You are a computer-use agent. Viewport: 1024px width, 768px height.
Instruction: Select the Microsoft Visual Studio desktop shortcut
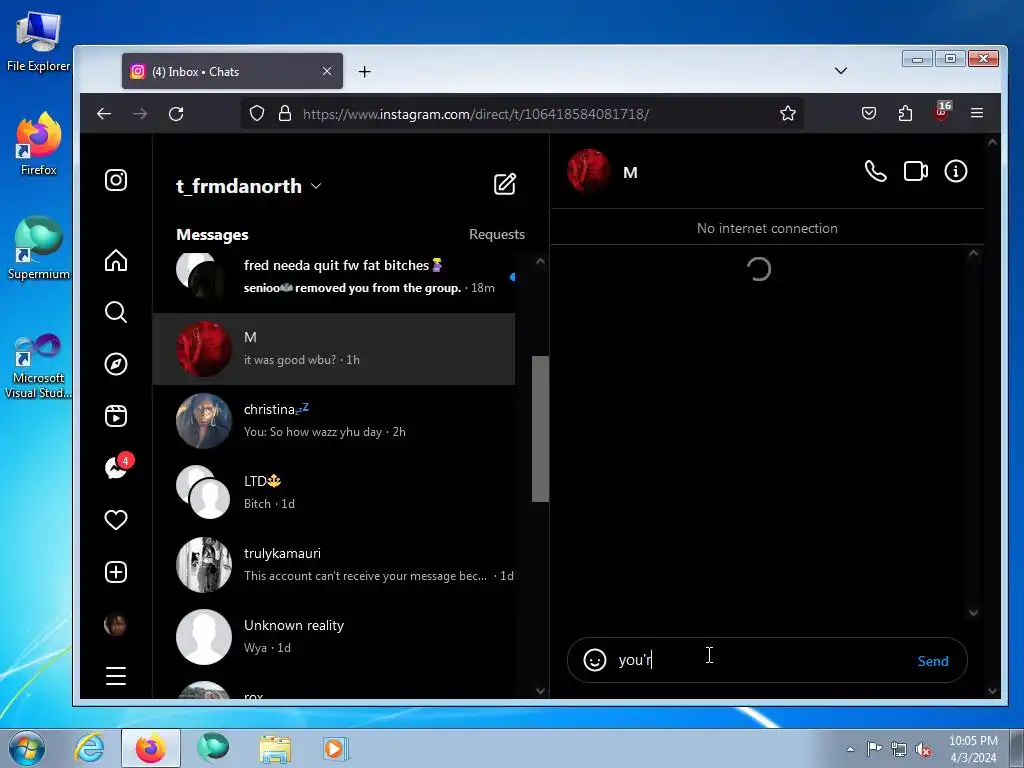pyautogui.click(x=38, y=366)
